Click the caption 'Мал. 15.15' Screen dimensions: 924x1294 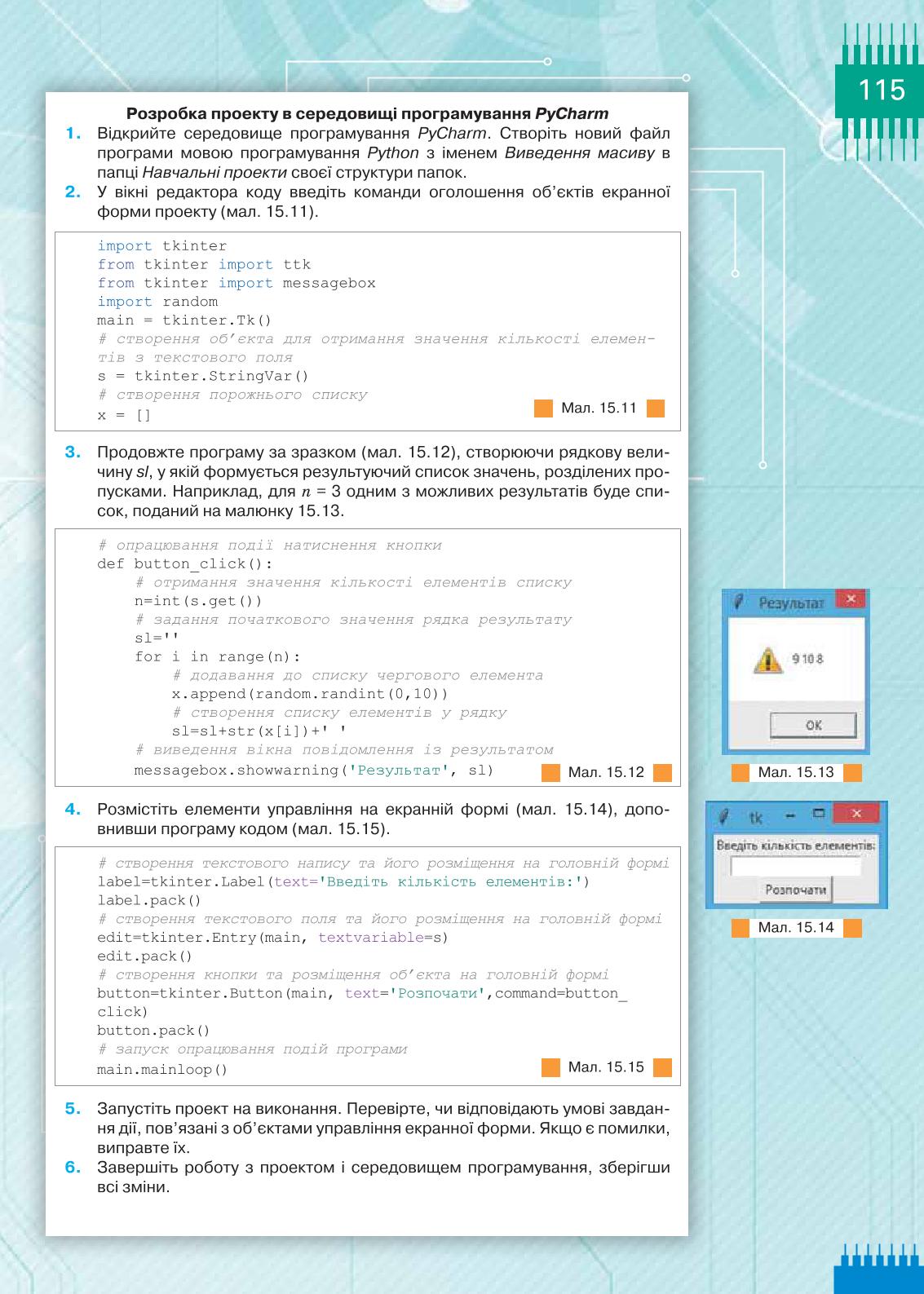tap(606, 1067)
